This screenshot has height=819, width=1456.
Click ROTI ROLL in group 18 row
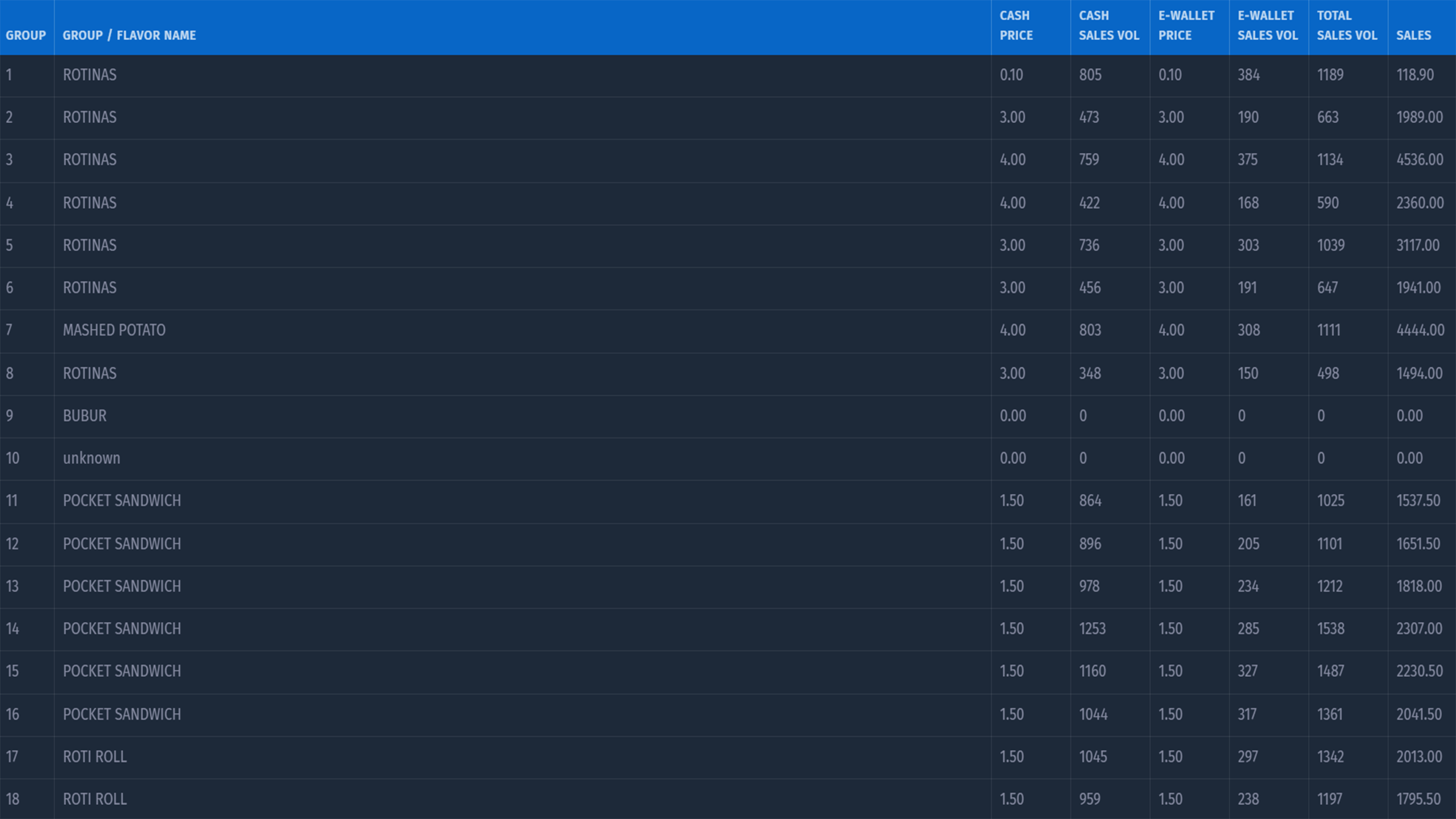95,799
